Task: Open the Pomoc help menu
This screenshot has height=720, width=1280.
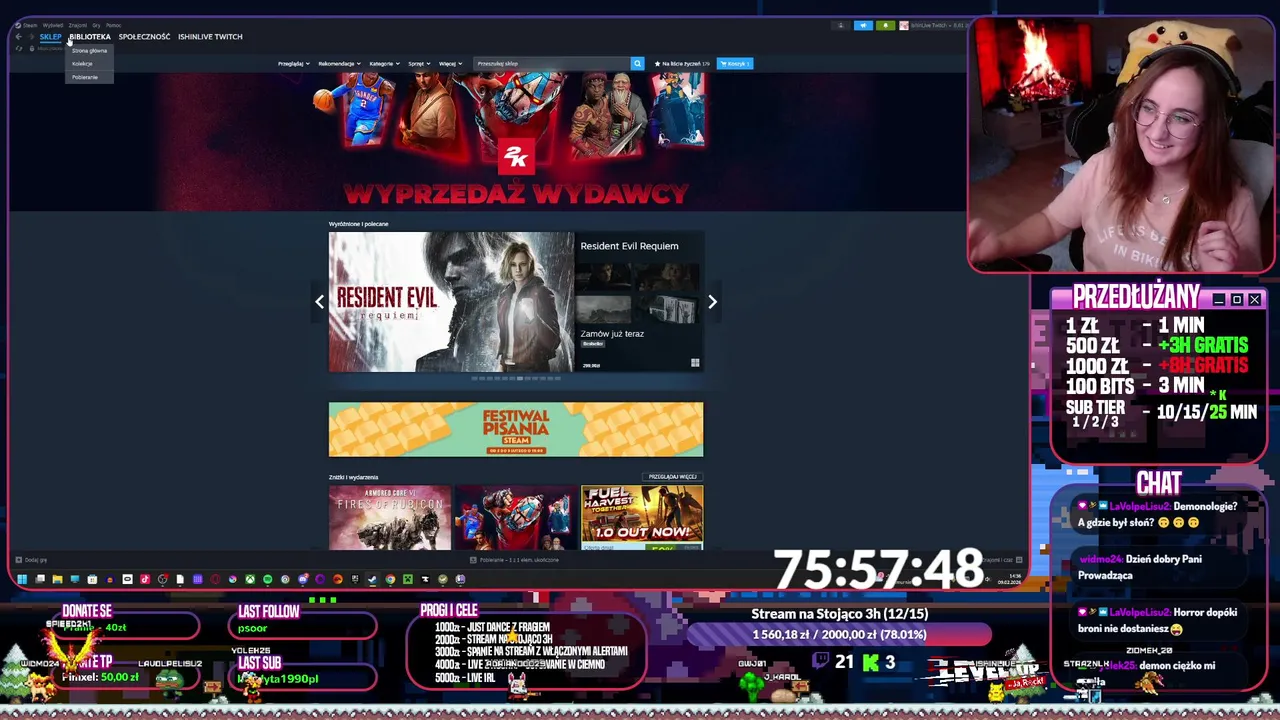Action: 113,25
